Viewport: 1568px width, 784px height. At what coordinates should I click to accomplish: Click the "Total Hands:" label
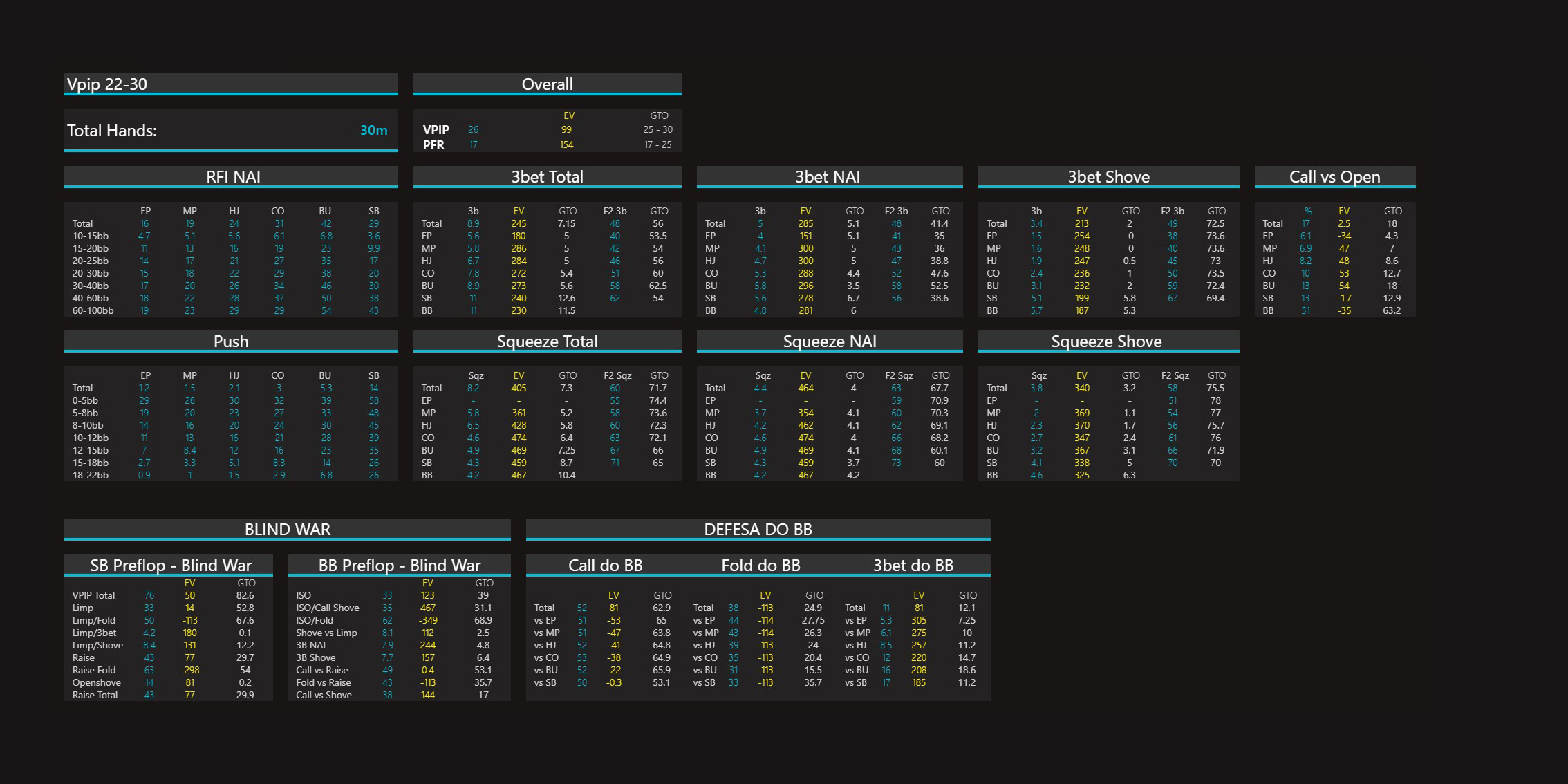pos(112,131)
